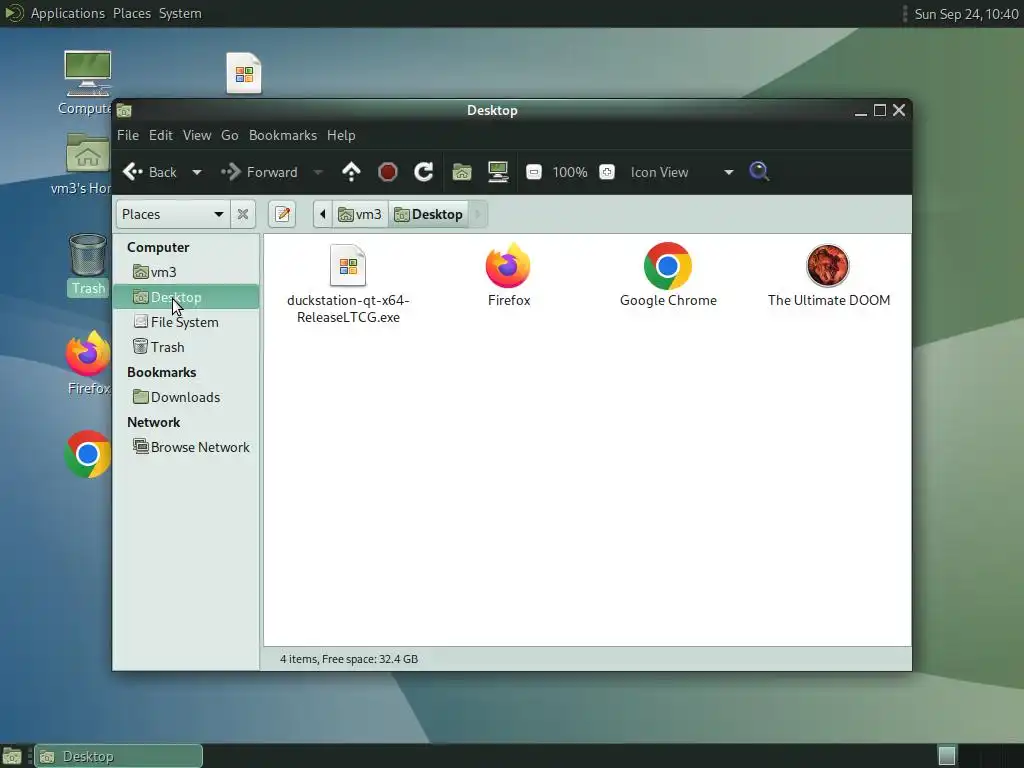The image size is (1024, 768).
Task: Open the Icon View mode dropdown
Action: 680,172
